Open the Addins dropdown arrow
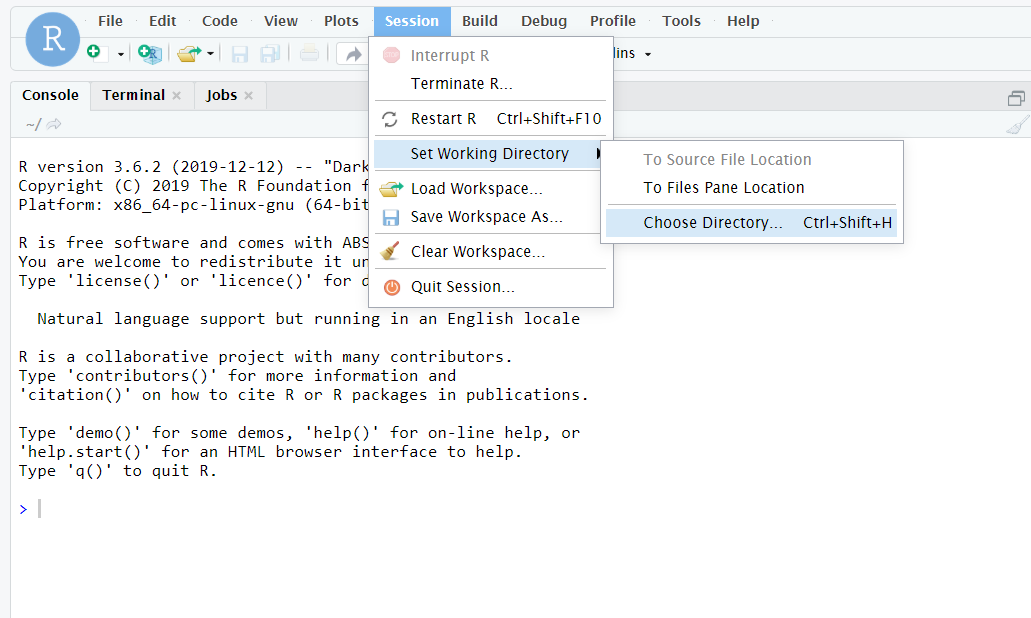Viewport: 1031px width, 618px height. click(647, 54)
